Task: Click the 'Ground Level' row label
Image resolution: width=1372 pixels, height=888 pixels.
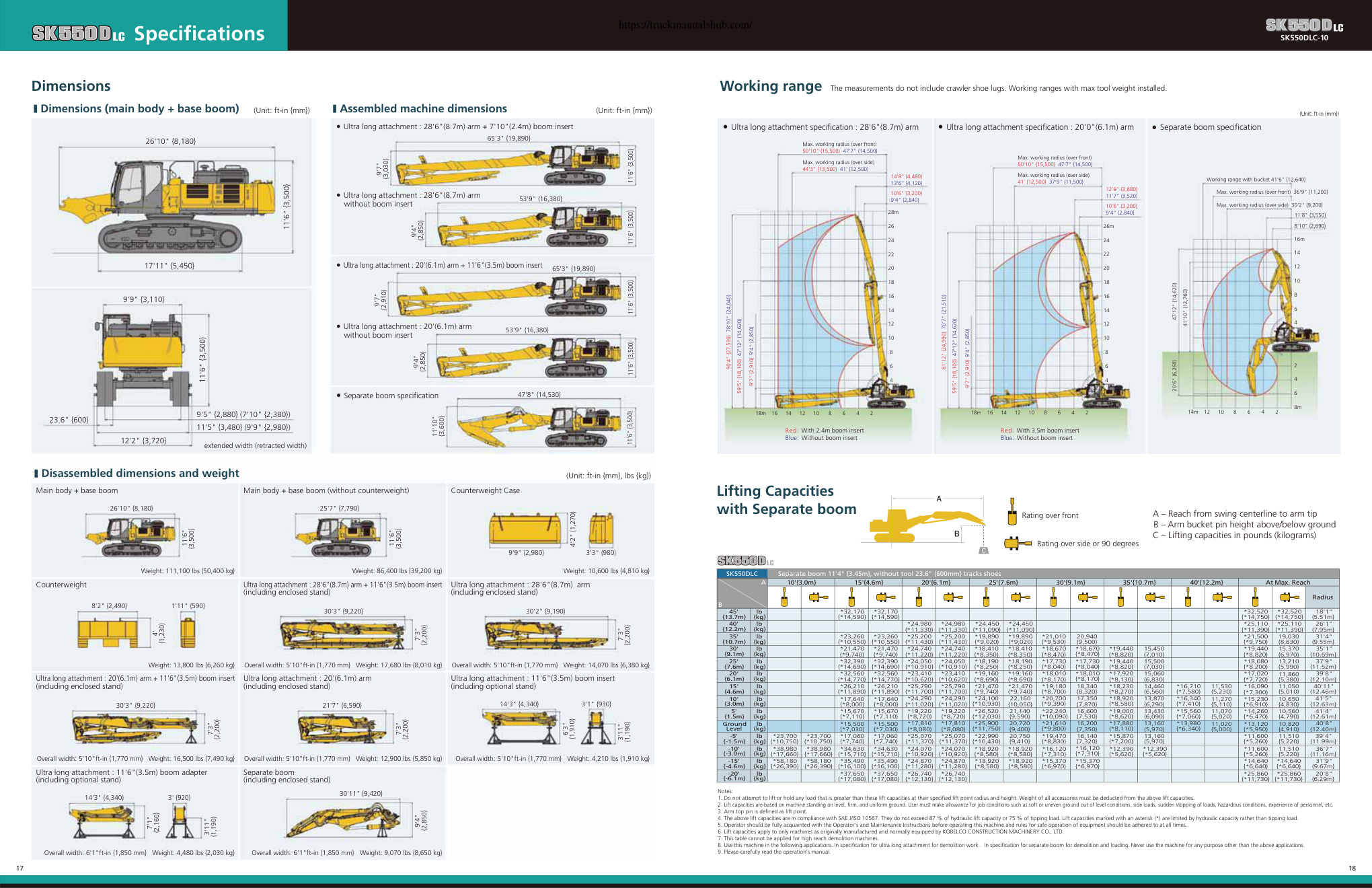Action: pos(734,727)
